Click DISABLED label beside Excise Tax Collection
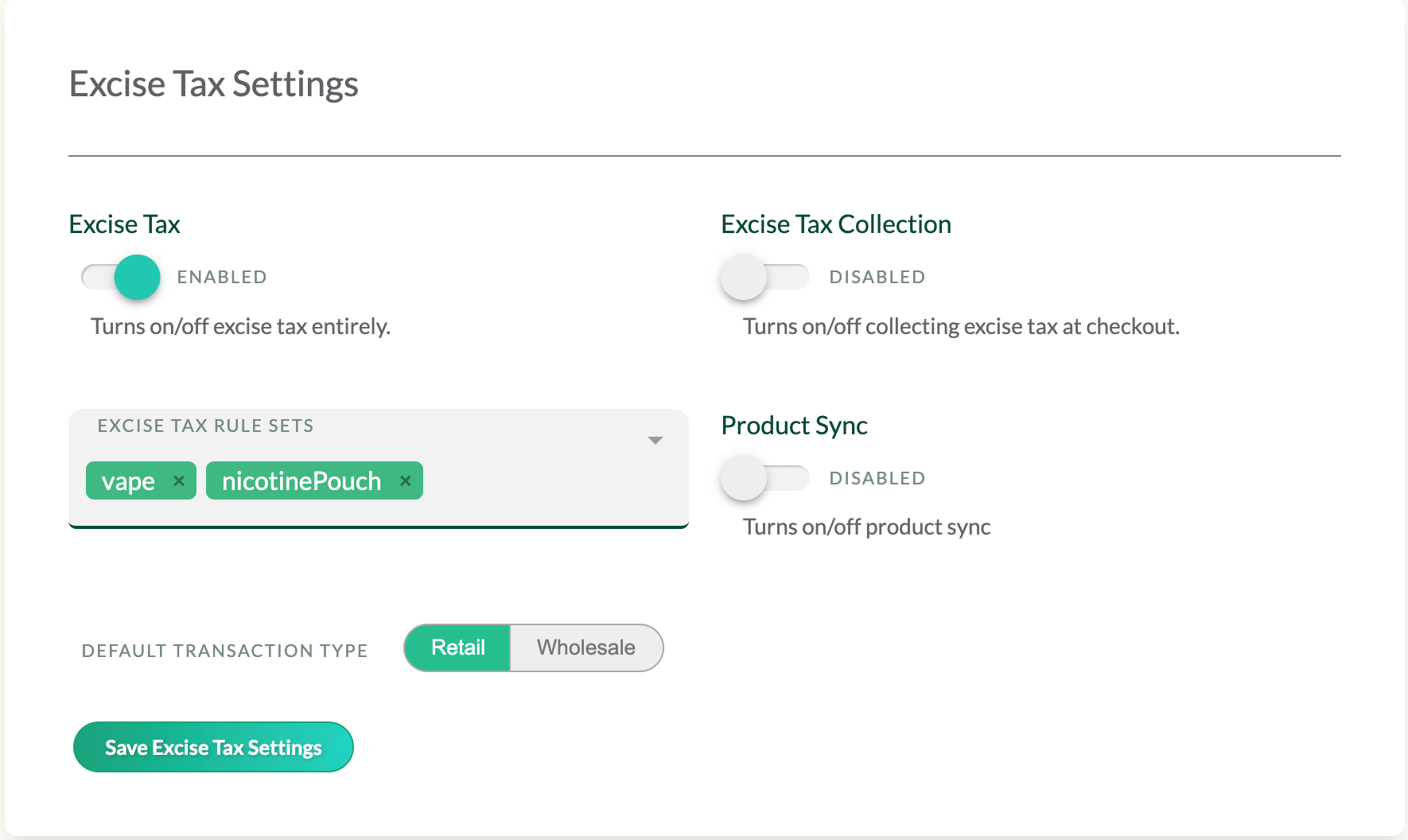 click(x=877, y=277)
